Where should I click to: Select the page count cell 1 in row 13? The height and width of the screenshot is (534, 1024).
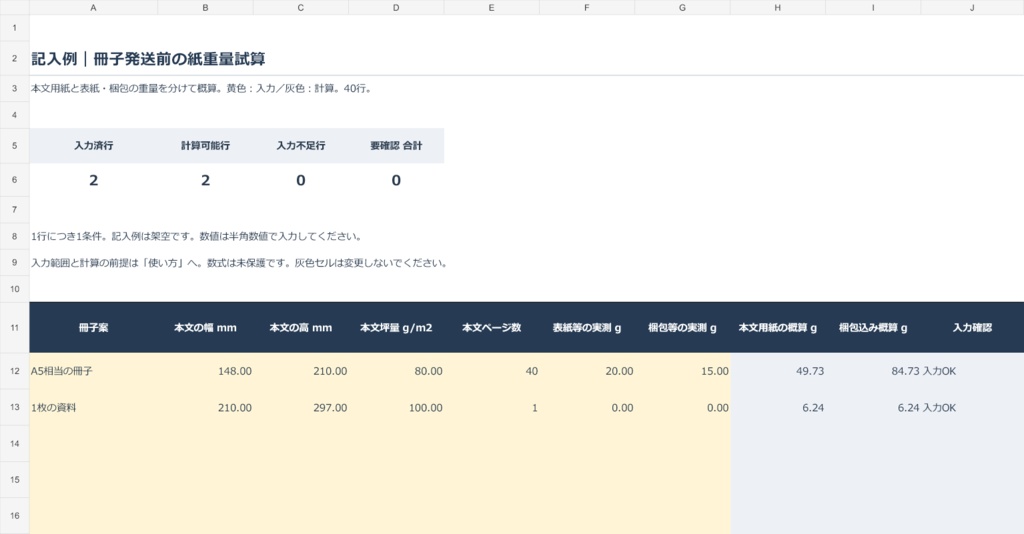tap(491, 407)
